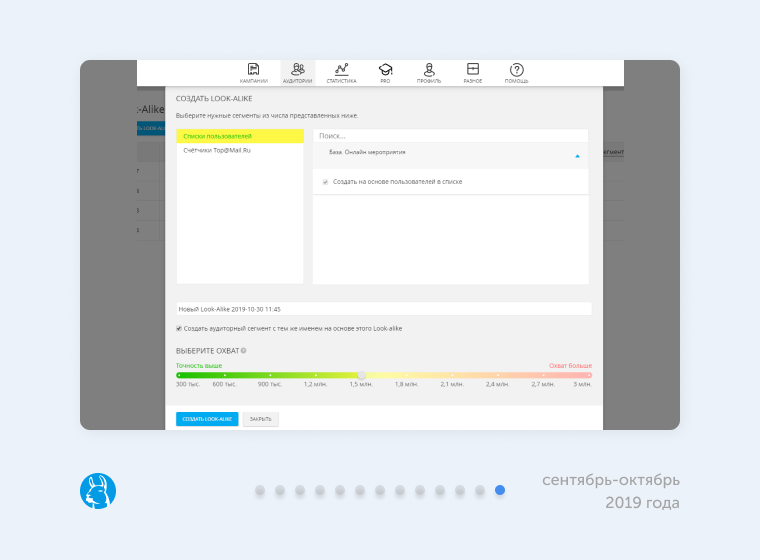Collapse the 'База. Онлайн мероприятия' segment arrow
Viewport: 760px width, 560px height.
click(577, 157)
